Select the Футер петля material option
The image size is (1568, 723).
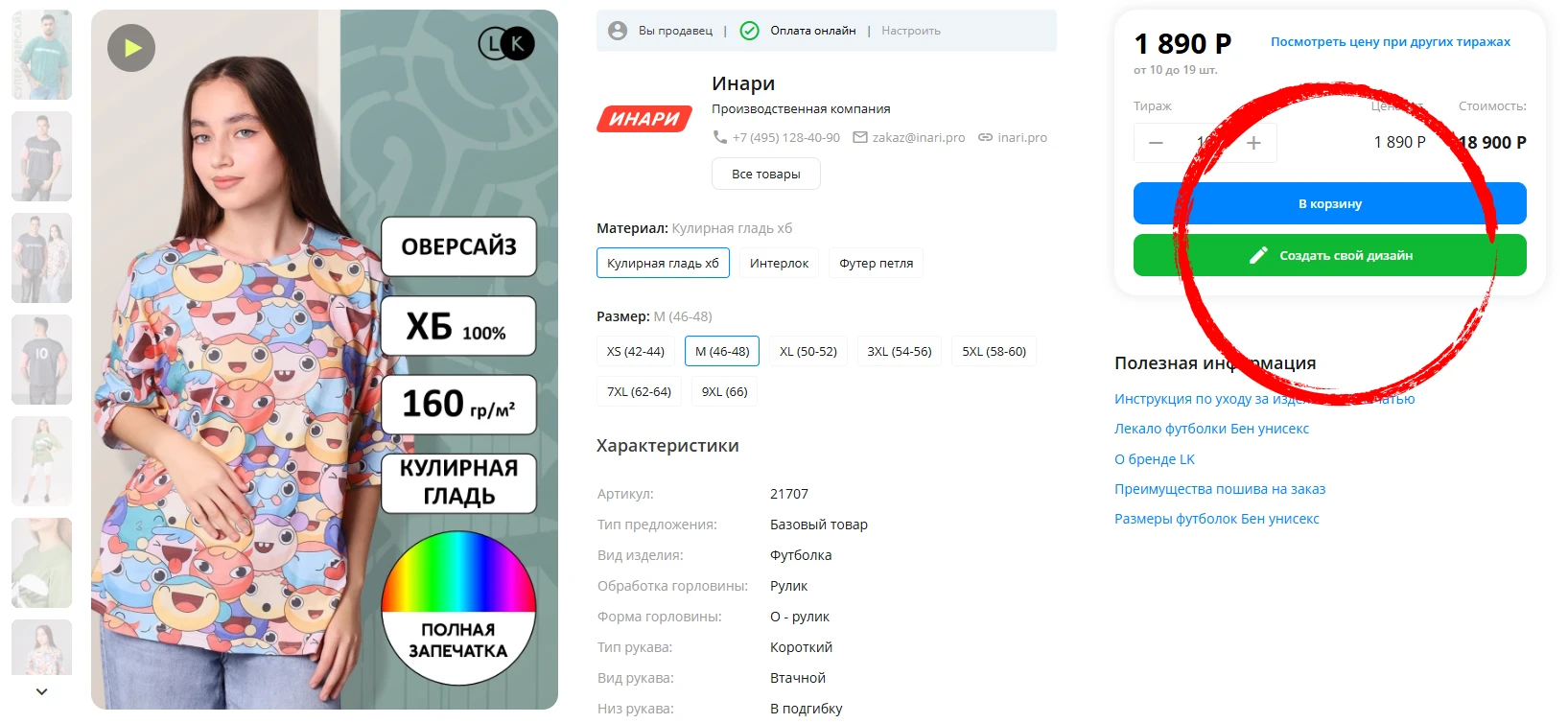click(x=877, y=263)
